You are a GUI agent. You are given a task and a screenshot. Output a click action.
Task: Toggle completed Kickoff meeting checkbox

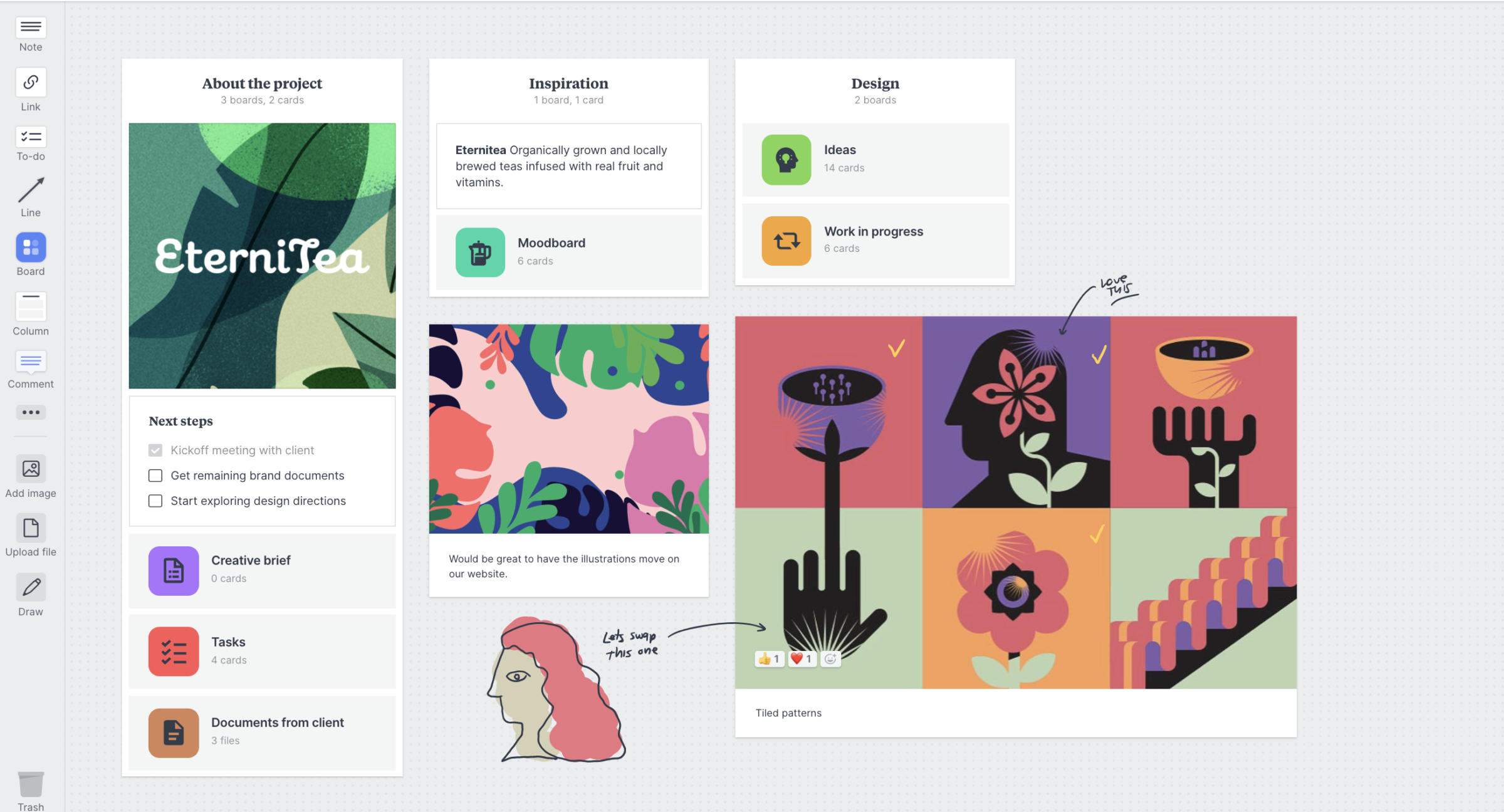click(x=155, y=449)
